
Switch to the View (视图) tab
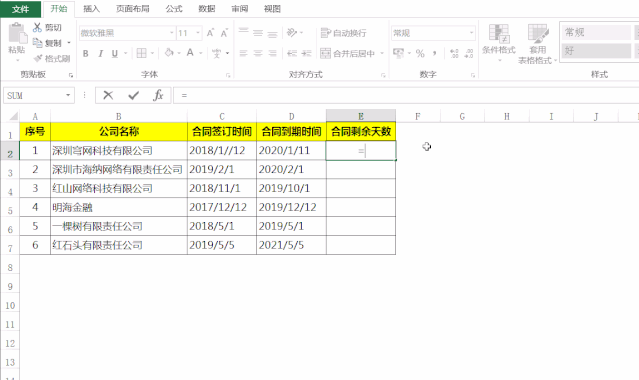[272, 9]
